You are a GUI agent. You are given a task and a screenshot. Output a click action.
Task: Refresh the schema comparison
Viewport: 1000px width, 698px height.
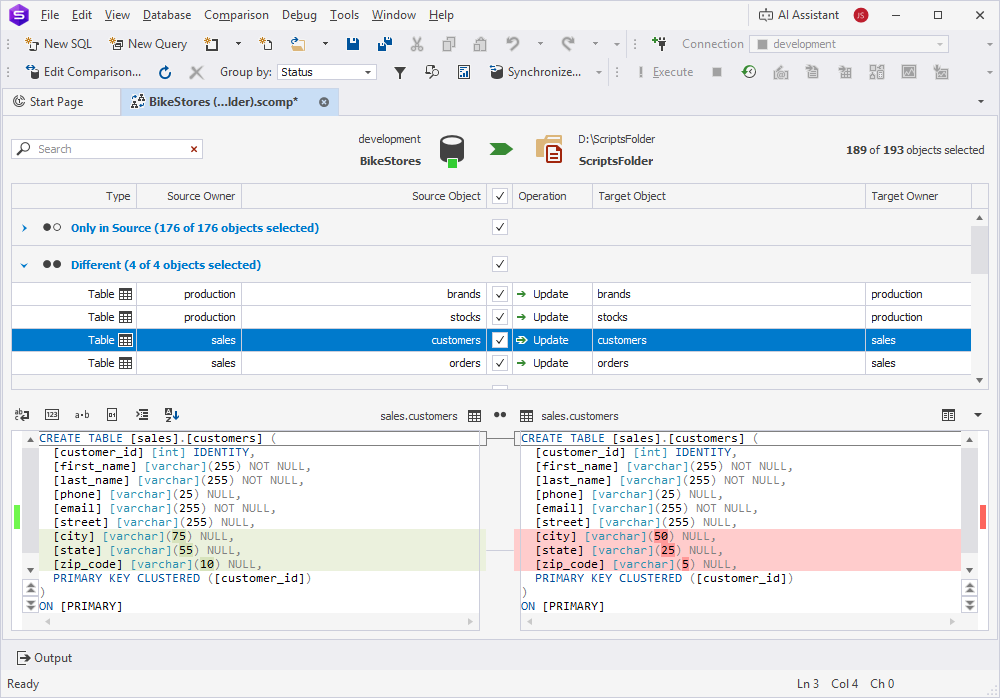[163, 71]
